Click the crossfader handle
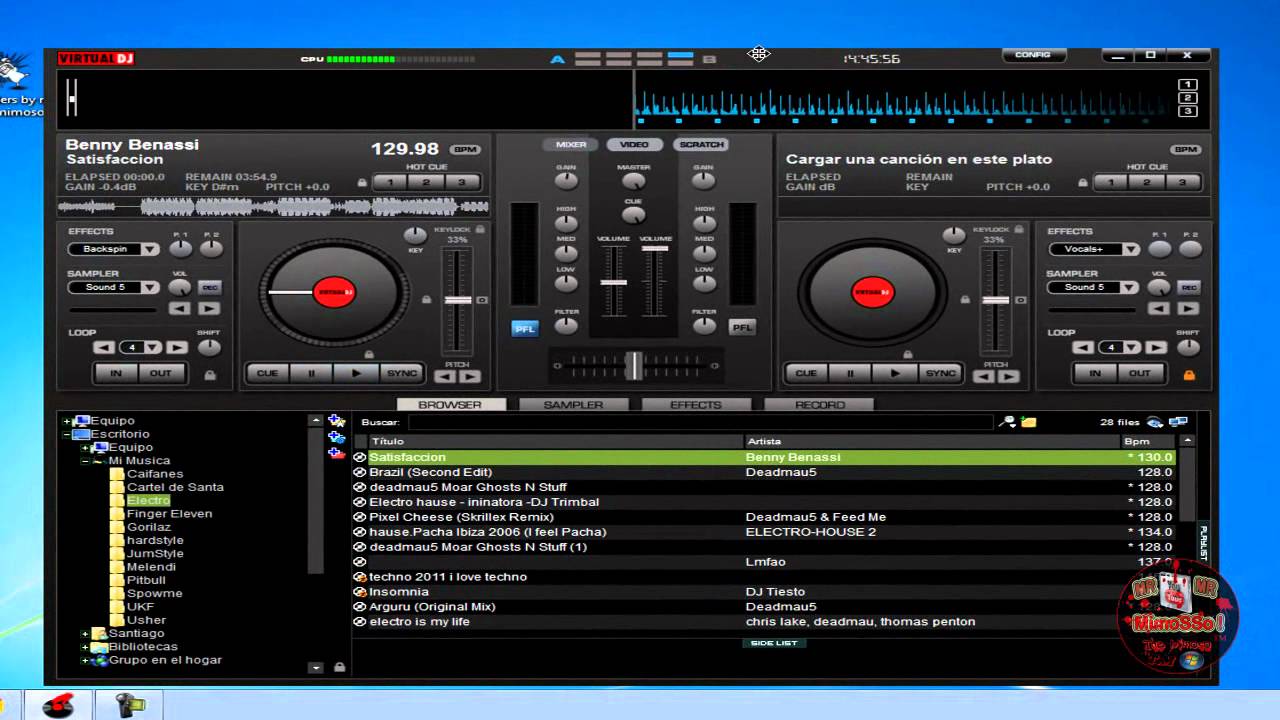This screenshot has height=720, width=1280. (x=634, y=365)
